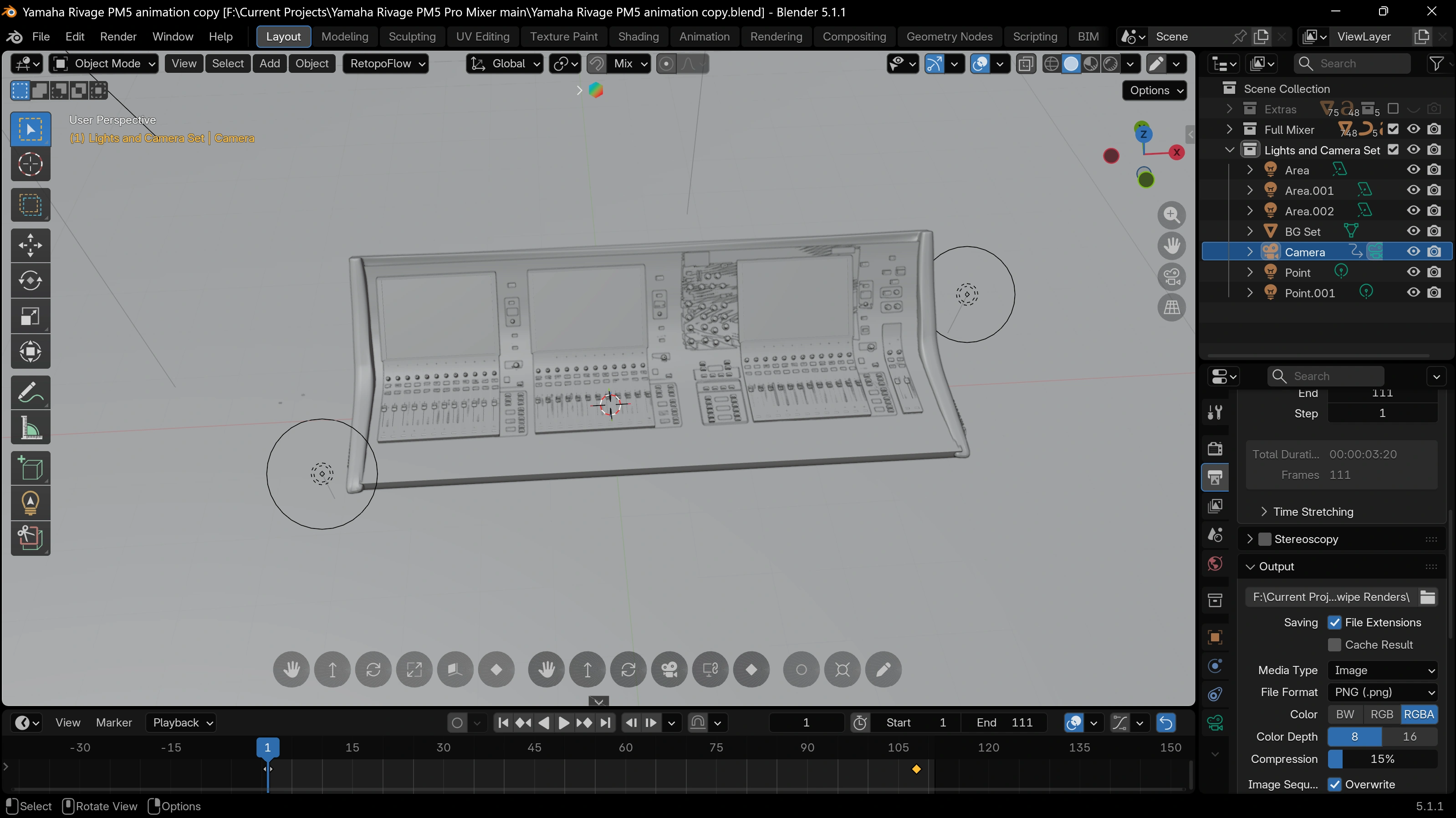
Task: Browse output folder icon
Action: 1428,597
